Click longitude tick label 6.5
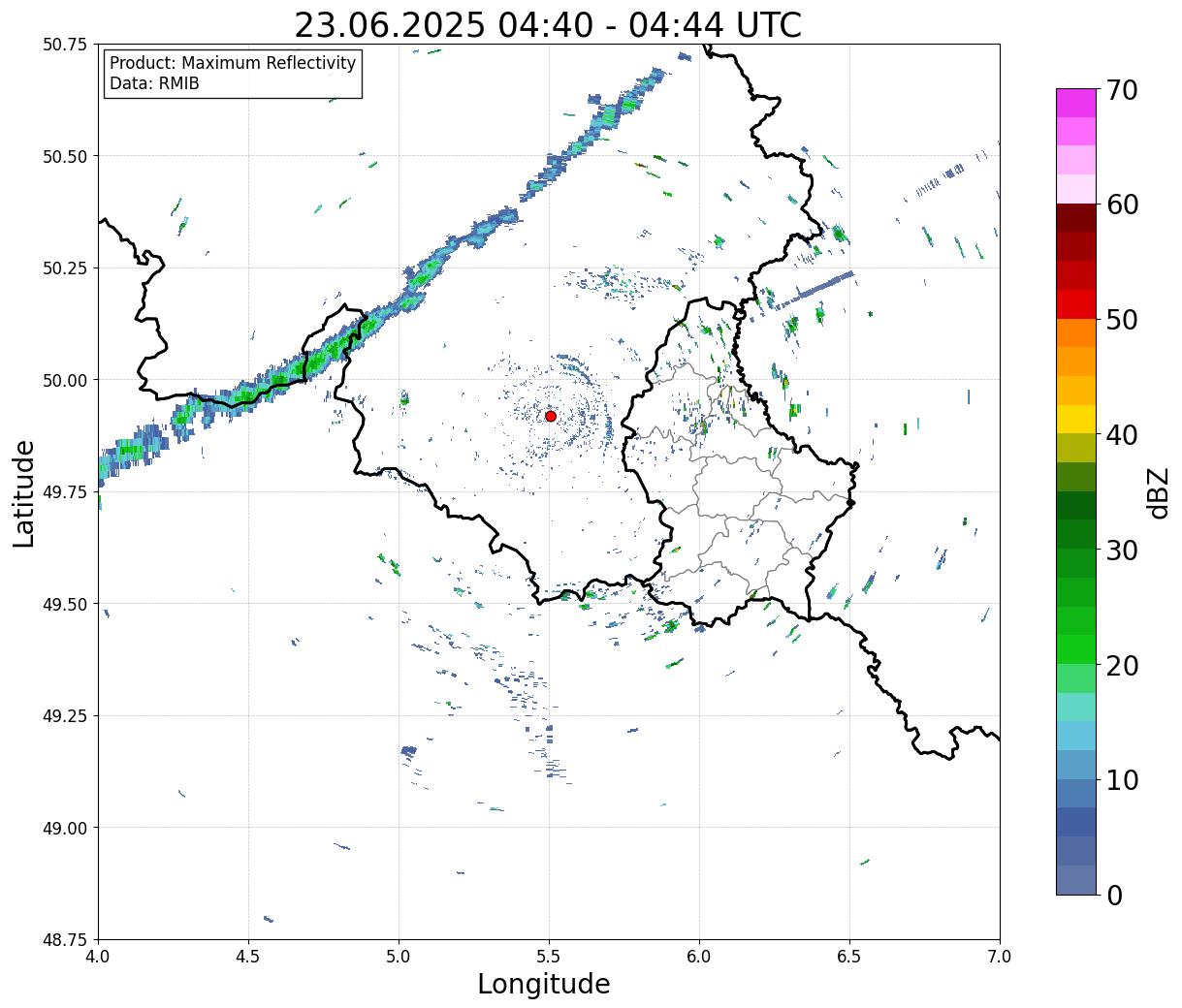This screenshot has height=1008, width=1182. pos(849,957)
